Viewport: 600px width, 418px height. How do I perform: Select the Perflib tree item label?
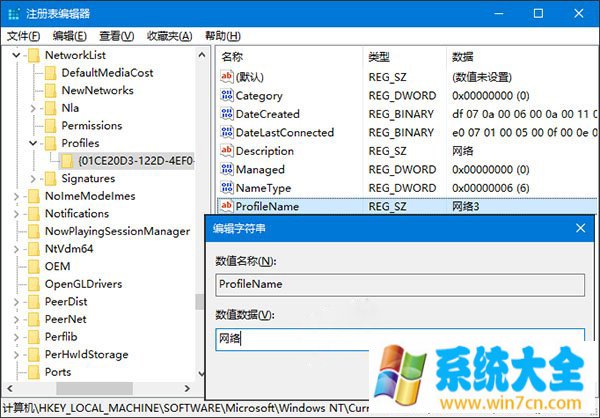click(x=61, y=337)
